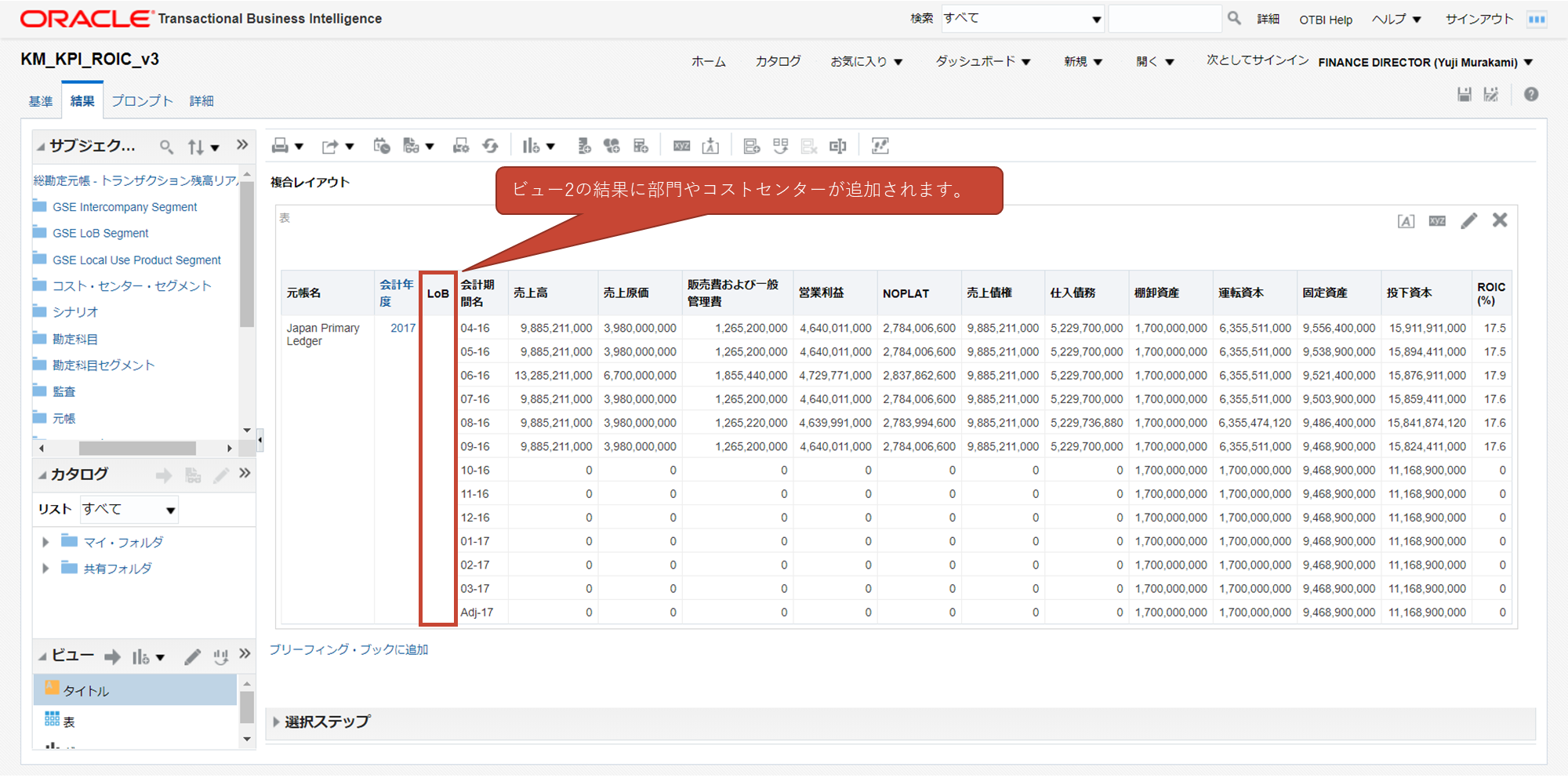
Task: Click the subject area horizontal scrollbar
Action: [137, 448]
